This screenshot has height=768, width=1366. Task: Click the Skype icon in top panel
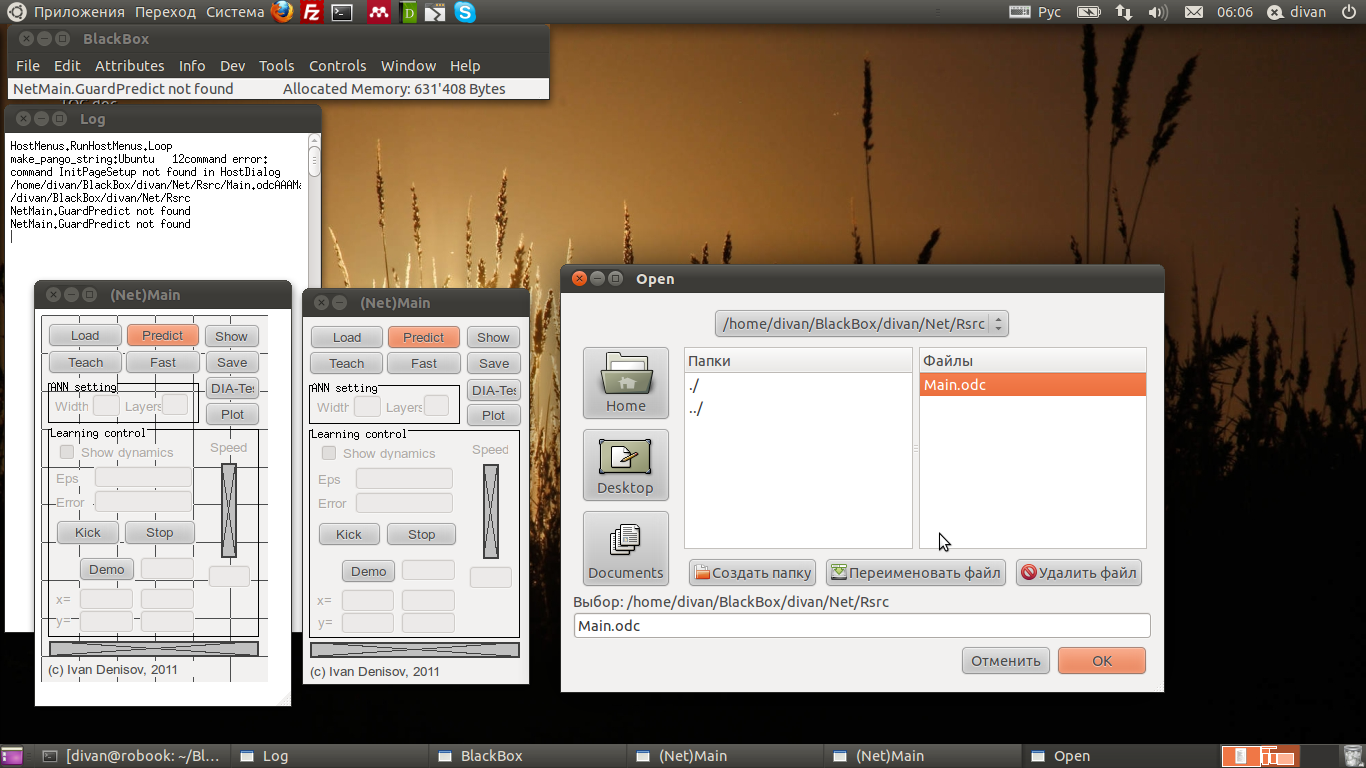tap(464, 12)
